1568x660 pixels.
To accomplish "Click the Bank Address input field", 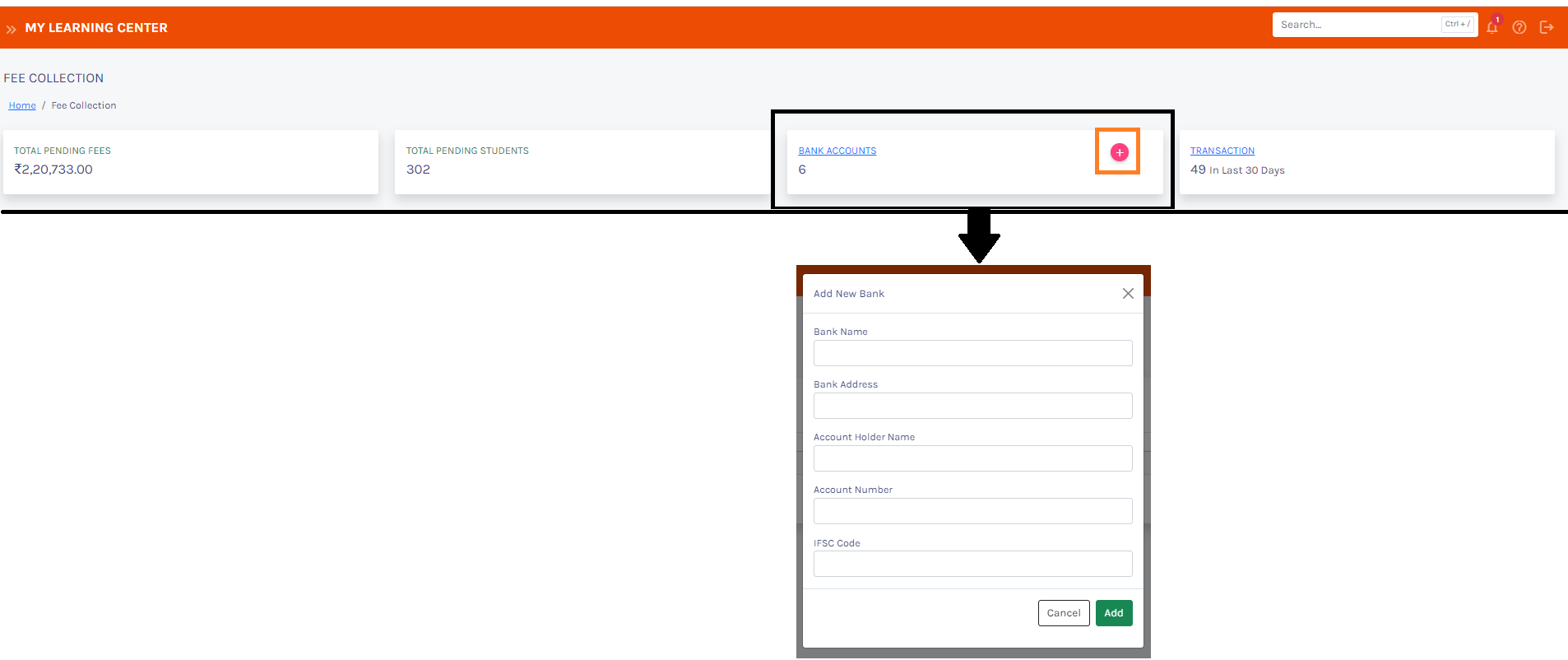I will pyautogui.click(x=972, y=406).
